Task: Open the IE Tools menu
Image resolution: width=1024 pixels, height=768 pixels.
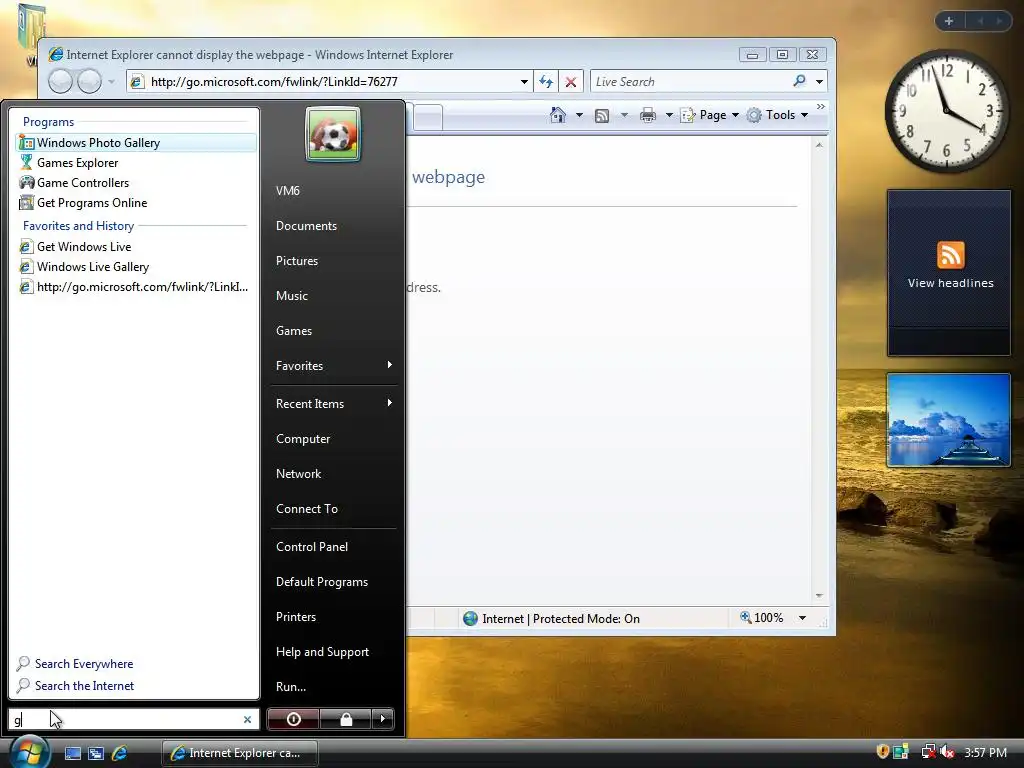Action: [777, 115]
